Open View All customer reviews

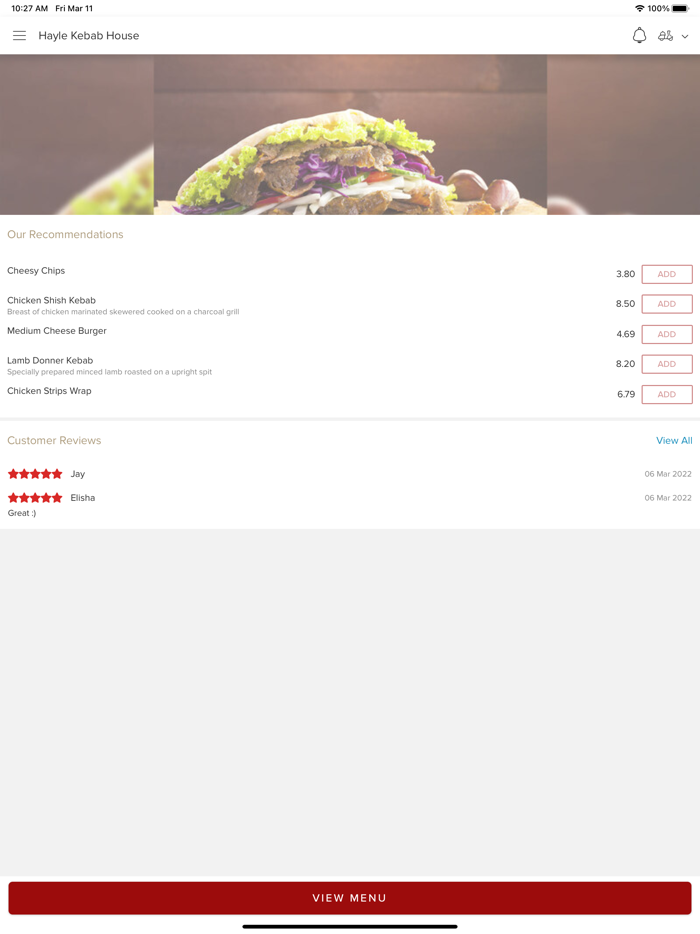tap(674, 440)
